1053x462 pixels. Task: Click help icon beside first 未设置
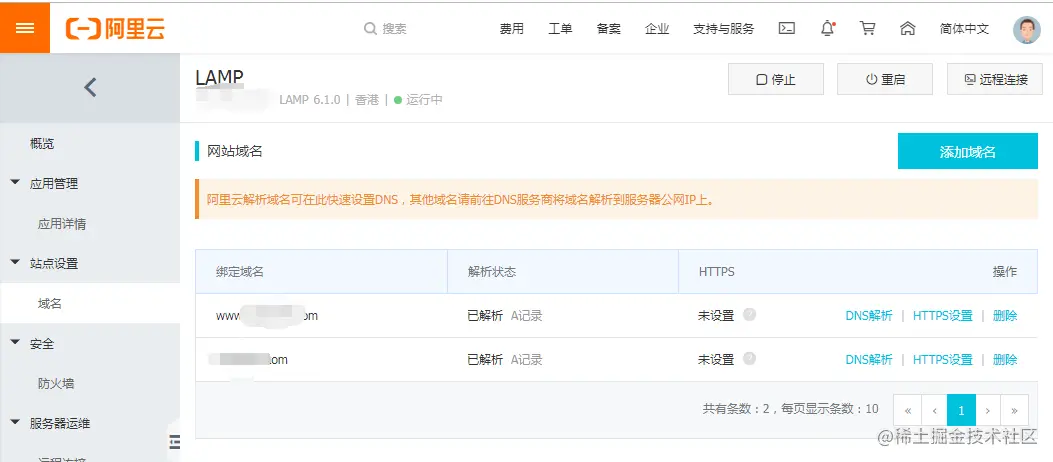click(749, 314)
